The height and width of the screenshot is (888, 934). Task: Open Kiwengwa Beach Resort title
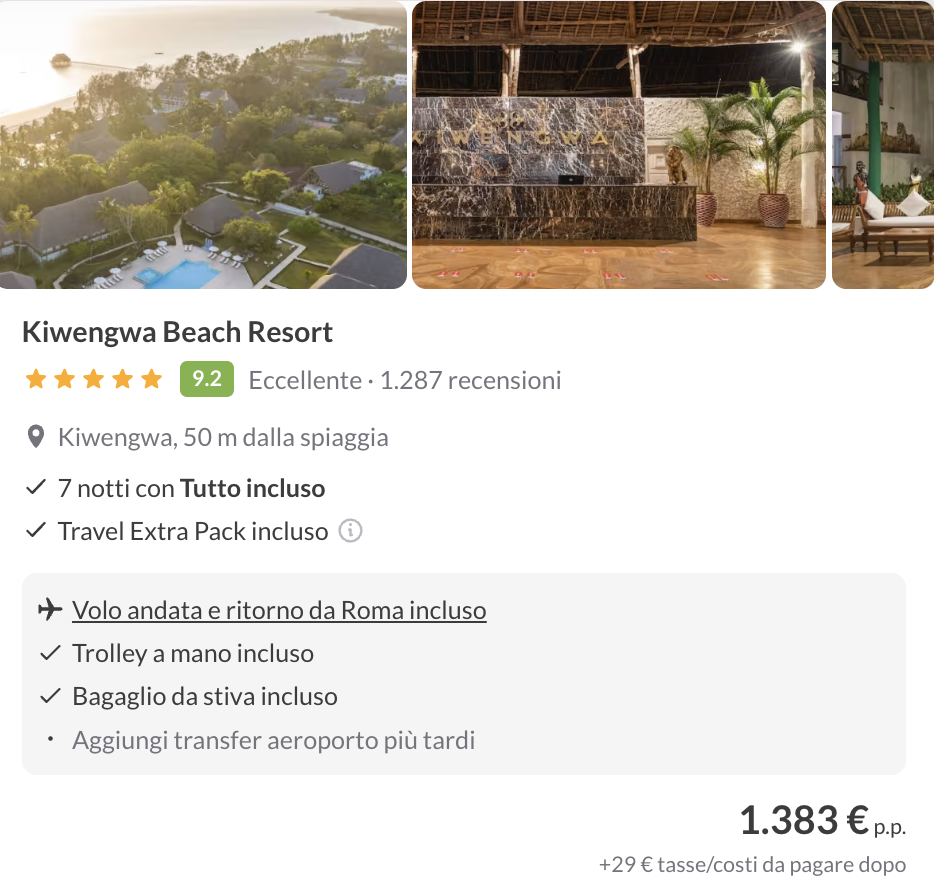click(177, 332)
